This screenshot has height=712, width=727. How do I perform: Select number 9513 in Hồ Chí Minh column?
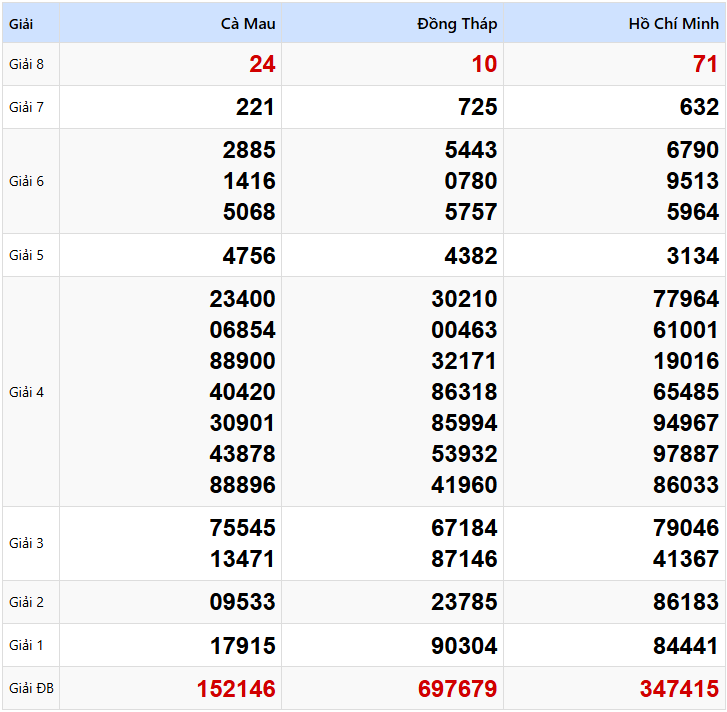[x=693, y=181]
